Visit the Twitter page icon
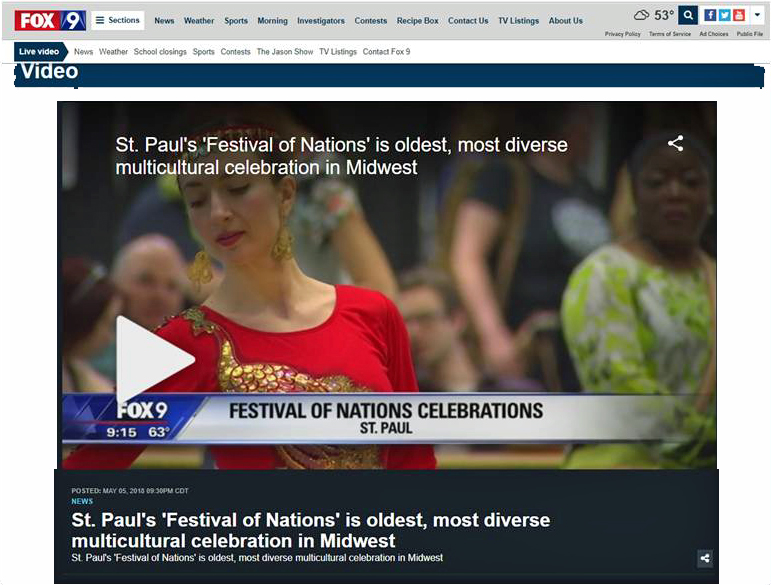Viewport: 771px width, 585px height. pyautogui.click(x=724, y=15)
